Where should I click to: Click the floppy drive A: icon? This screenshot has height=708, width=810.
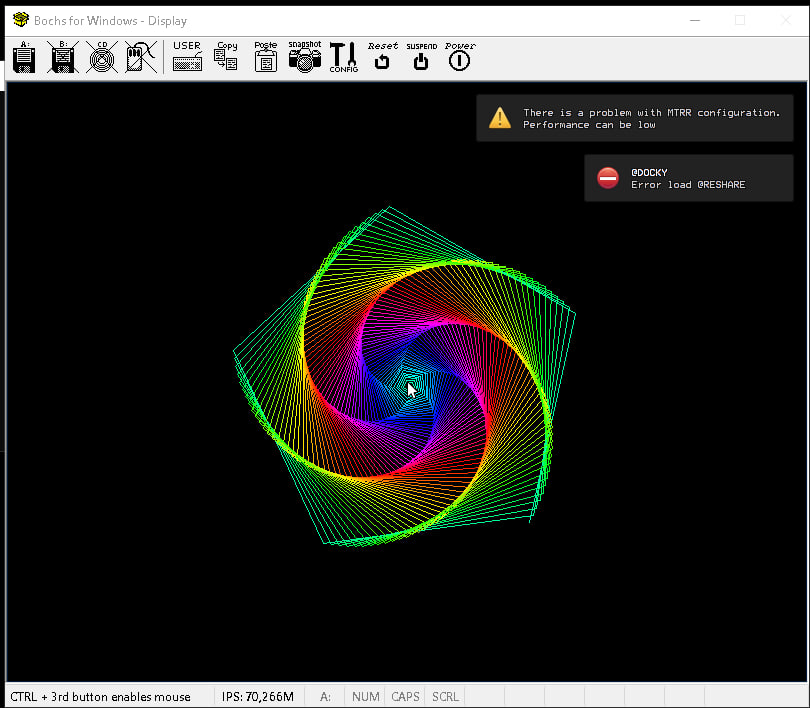click(24, 58)
